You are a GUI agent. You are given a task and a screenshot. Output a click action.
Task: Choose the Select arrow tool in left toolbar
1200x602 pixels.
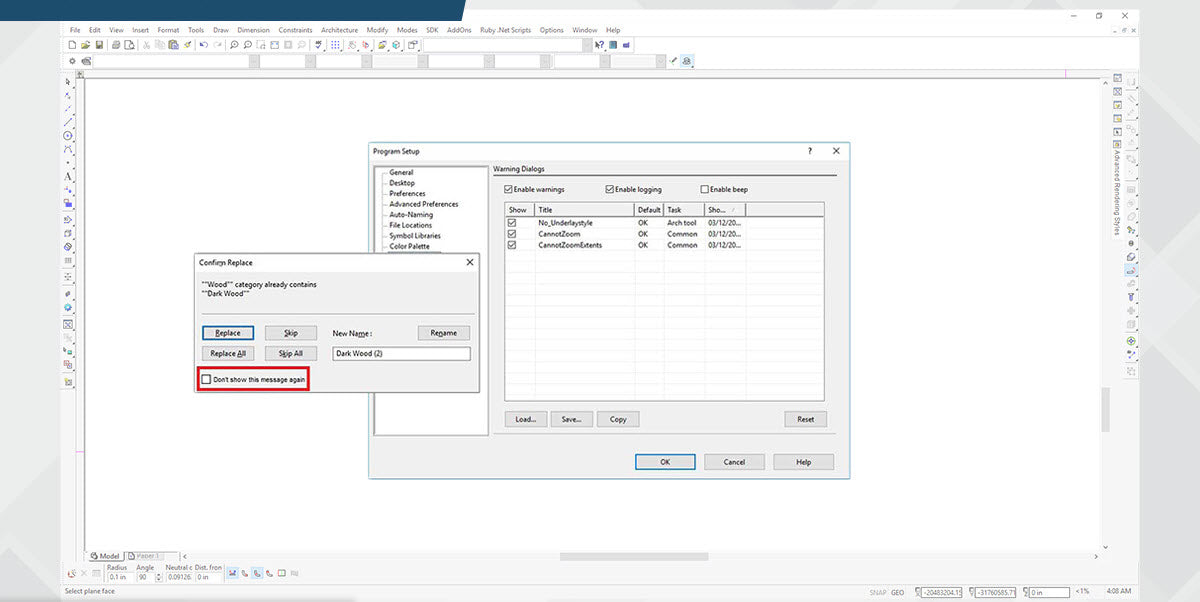point(68,82)
